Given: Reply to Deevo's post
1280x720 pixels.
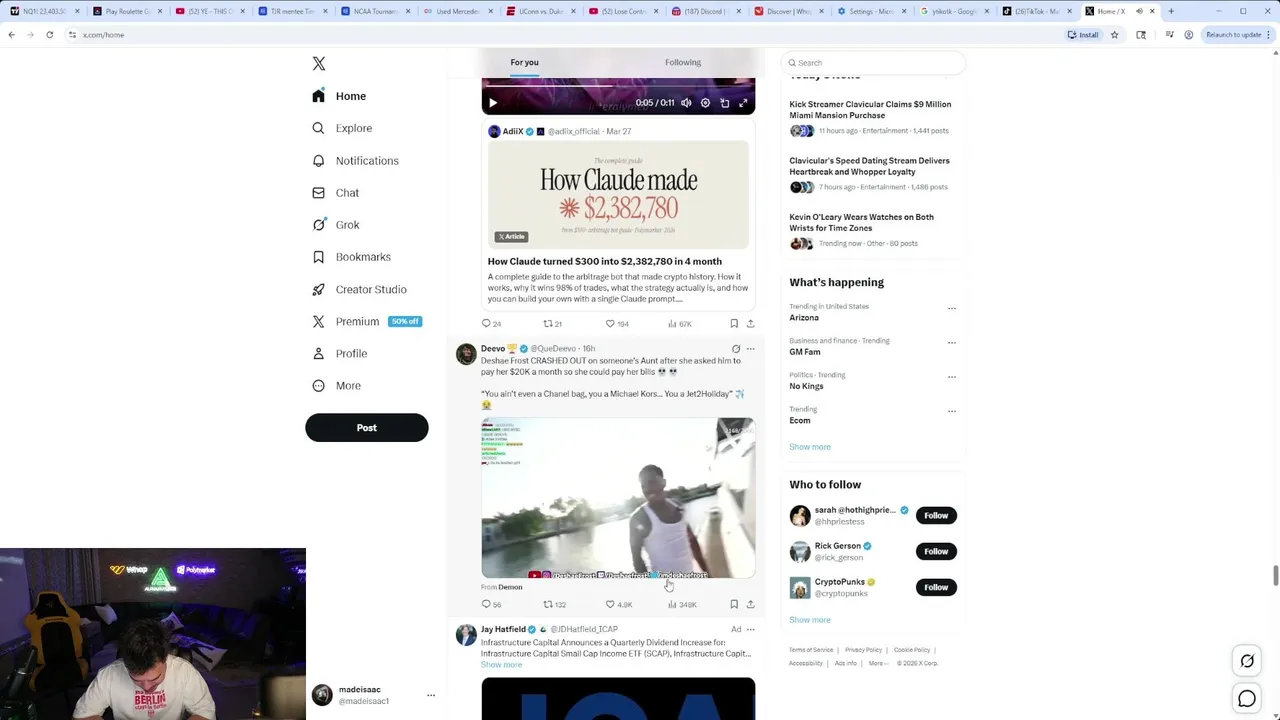Looking at the screenshot, I should [491, 604].
